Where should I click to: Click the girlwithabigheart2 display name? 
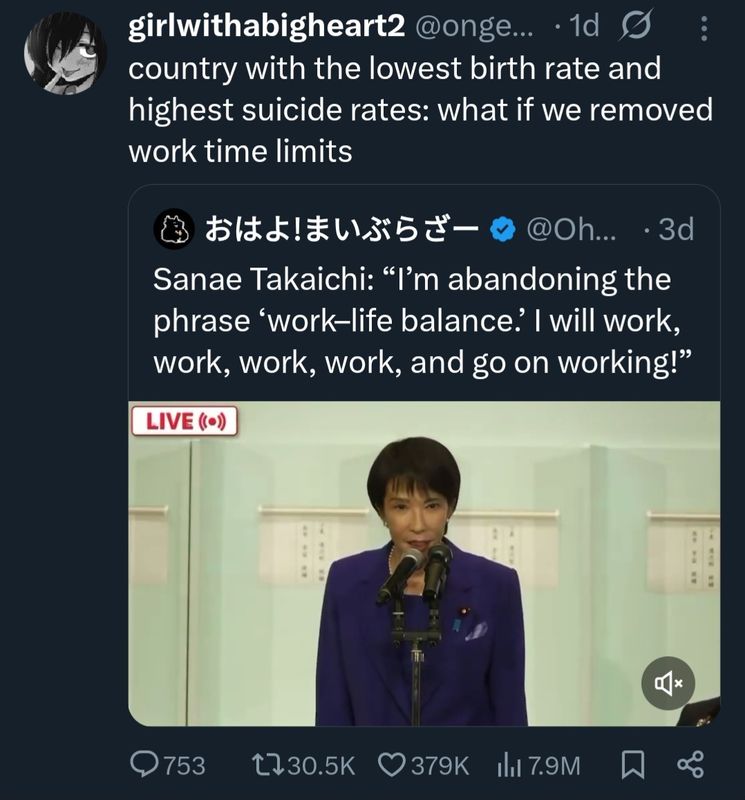264,28
